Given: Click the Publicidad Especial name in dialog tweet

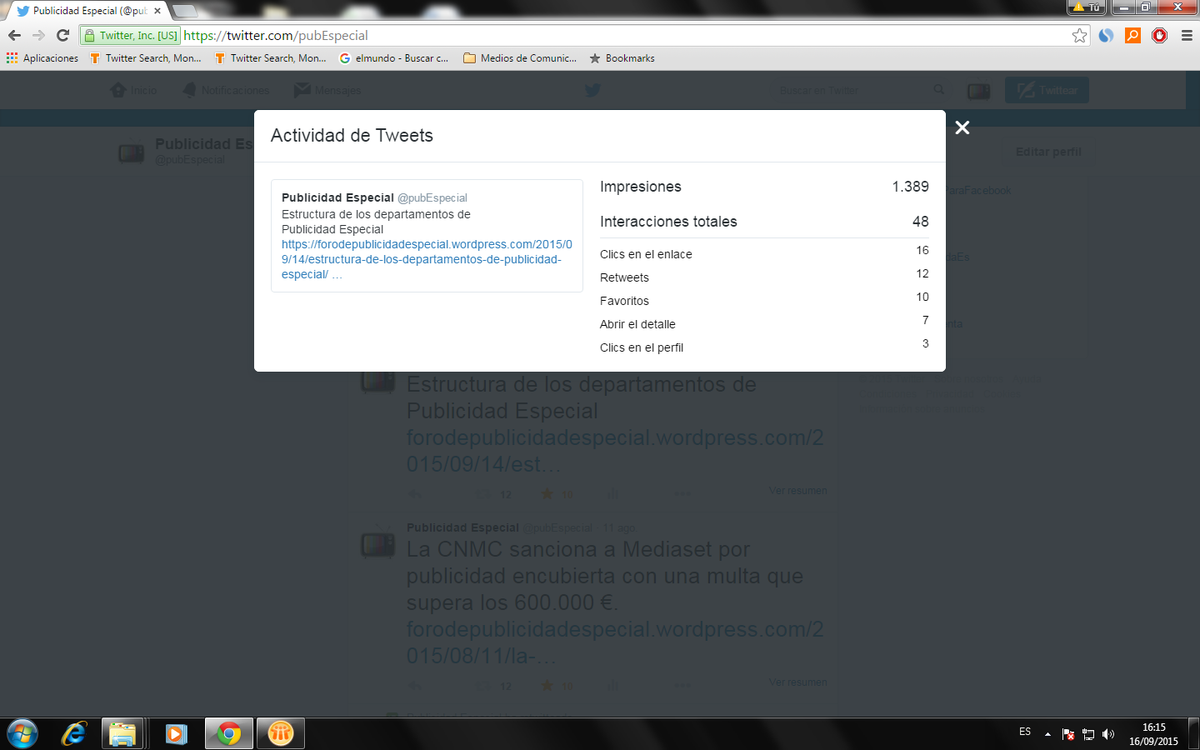Looking at the screenshot, I should tap(337, 198).
